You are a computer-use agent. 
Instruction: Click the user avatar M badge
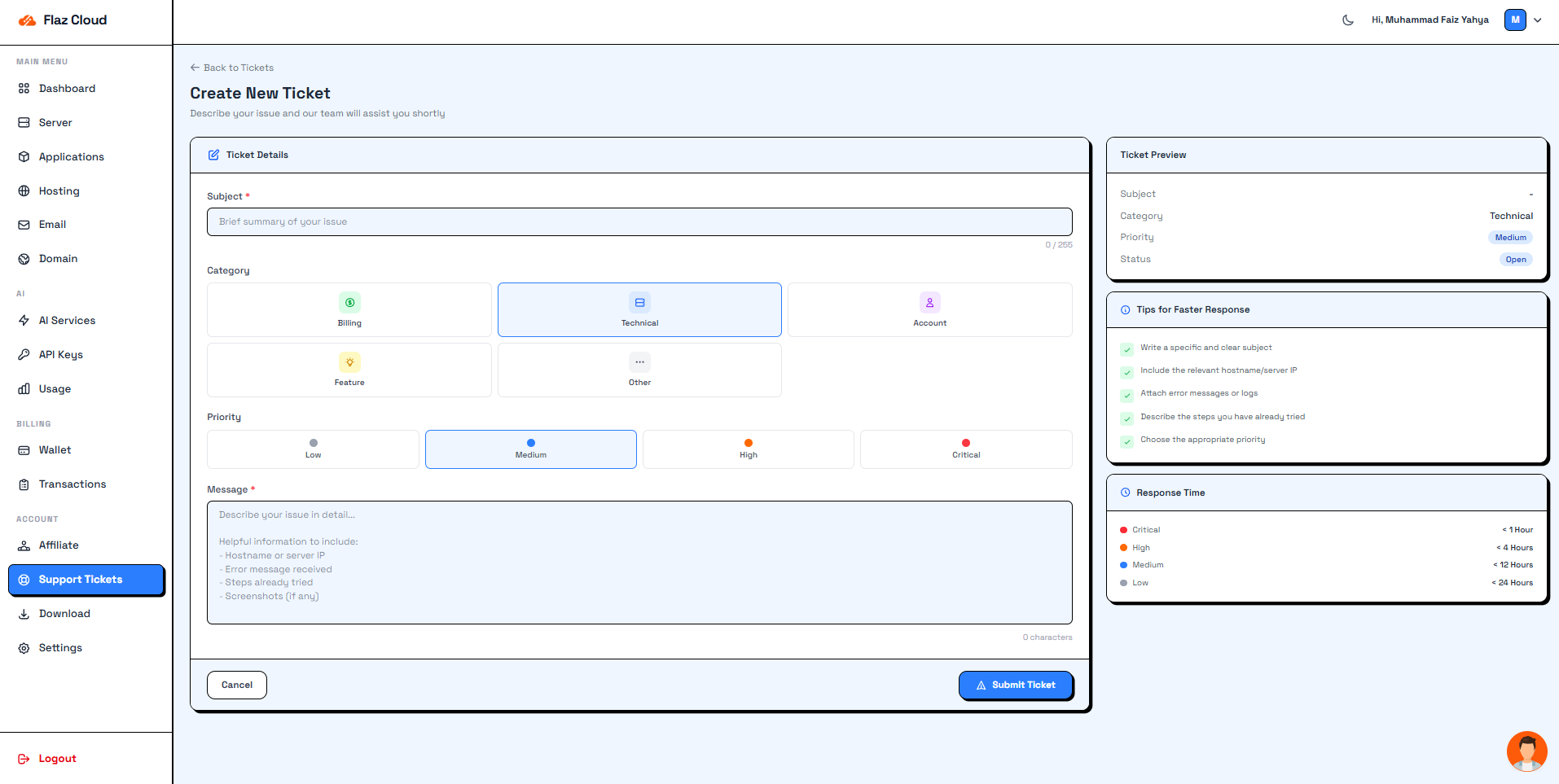tap(1515, 20)
